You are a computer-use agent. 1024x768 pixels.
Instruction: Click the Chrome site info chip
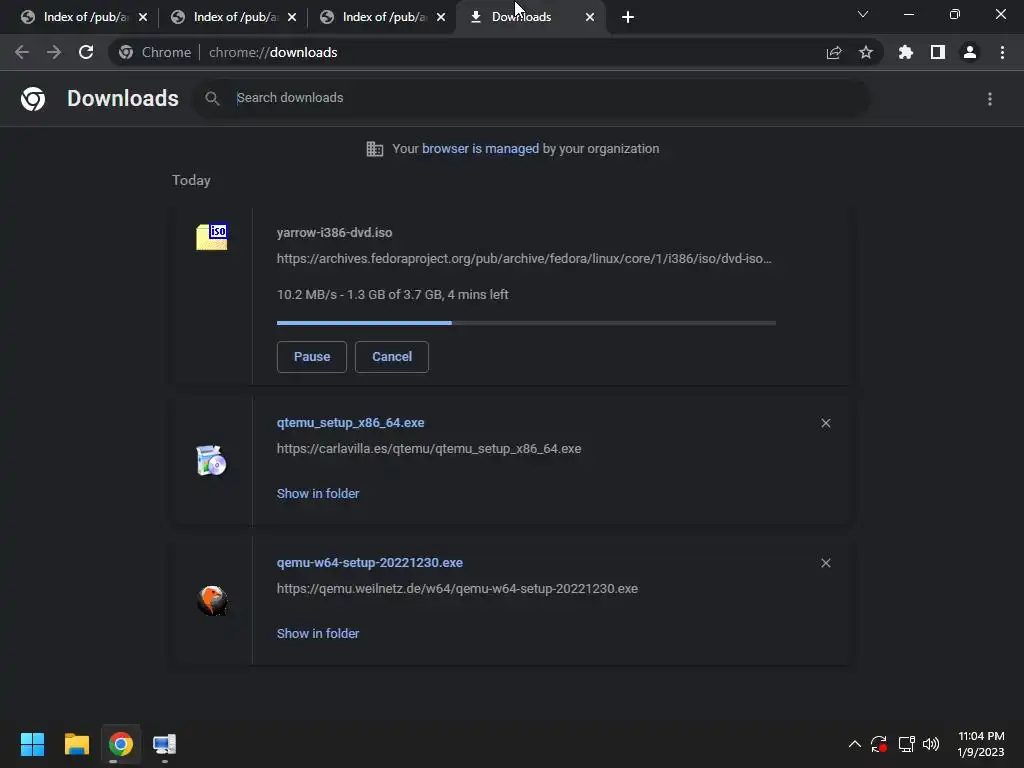tap(155, 52)
